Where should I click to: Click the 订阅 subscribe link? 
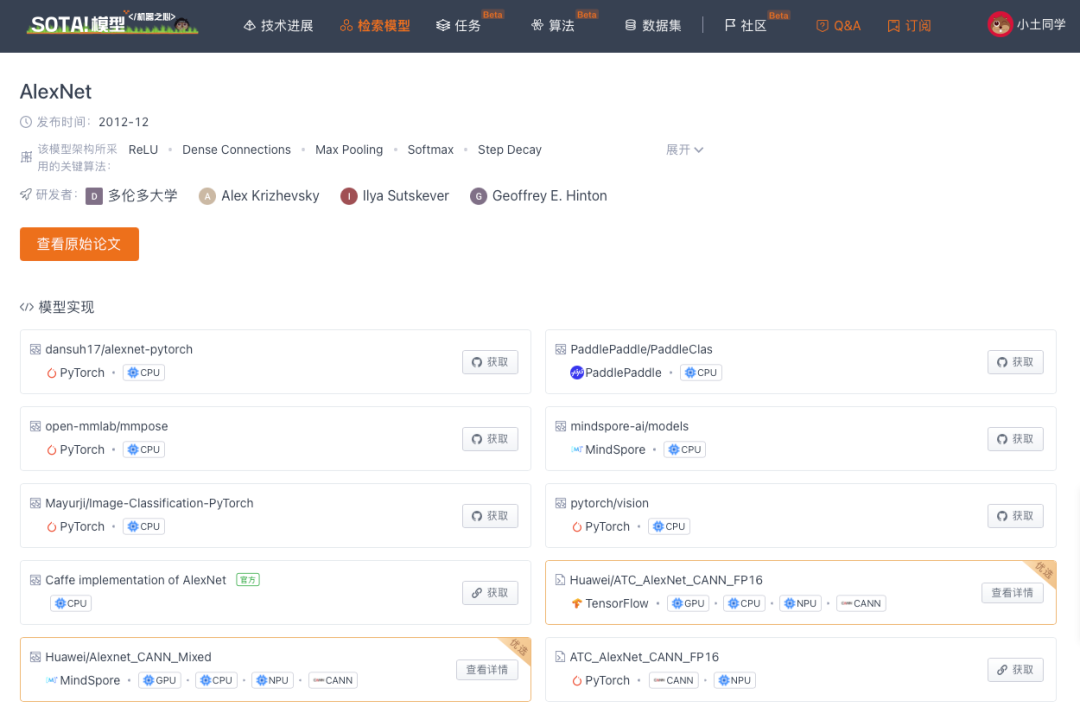(x=909, y=26)
